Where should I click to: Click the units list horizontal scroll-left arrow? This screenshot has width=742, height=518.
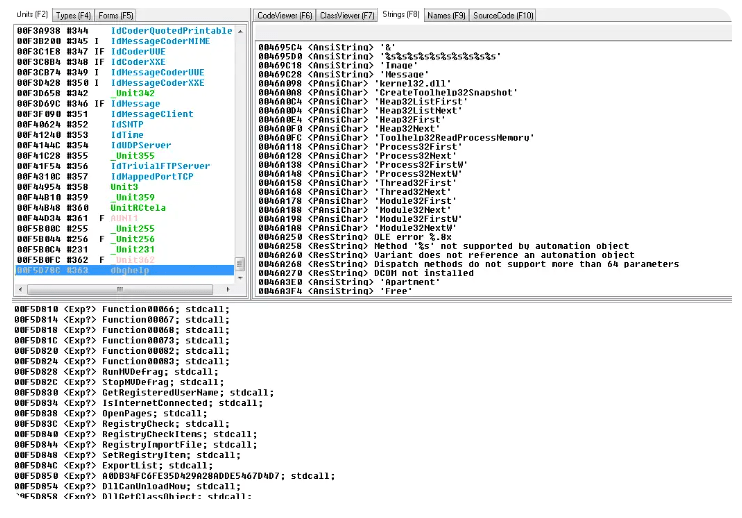click(x=20, y=289)
